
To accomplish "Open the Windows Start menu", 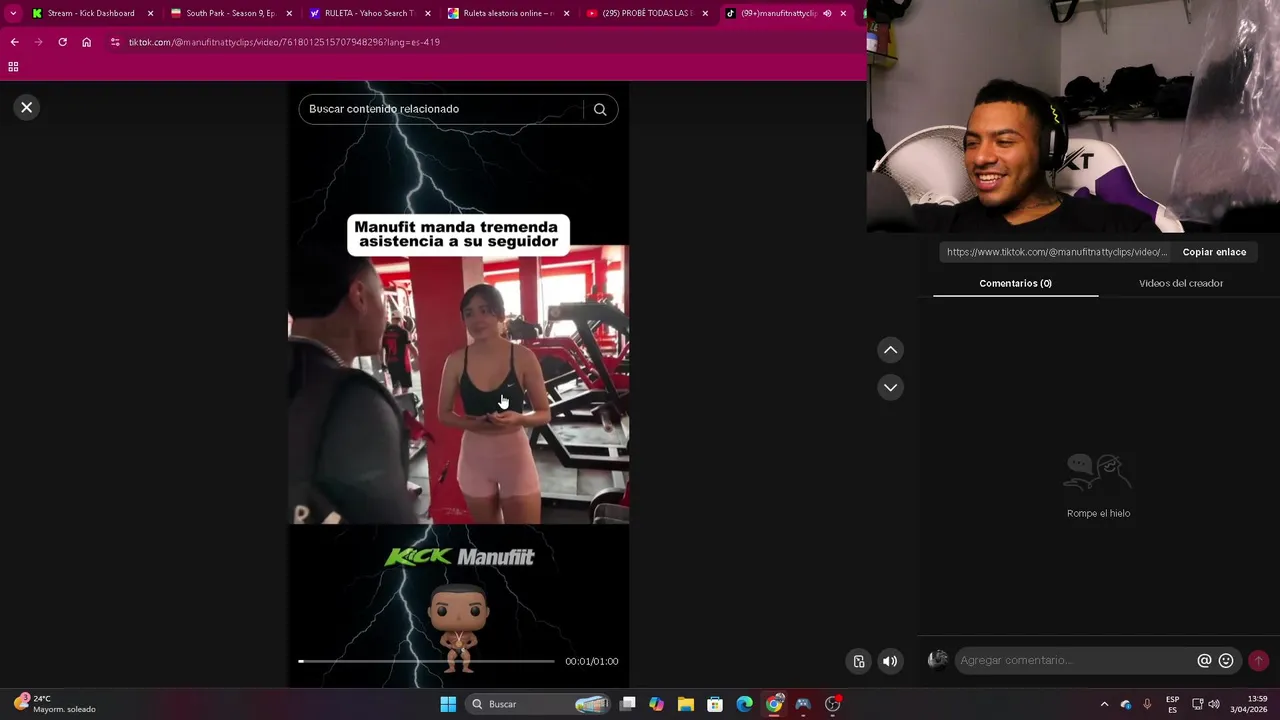I will [448, 704].
